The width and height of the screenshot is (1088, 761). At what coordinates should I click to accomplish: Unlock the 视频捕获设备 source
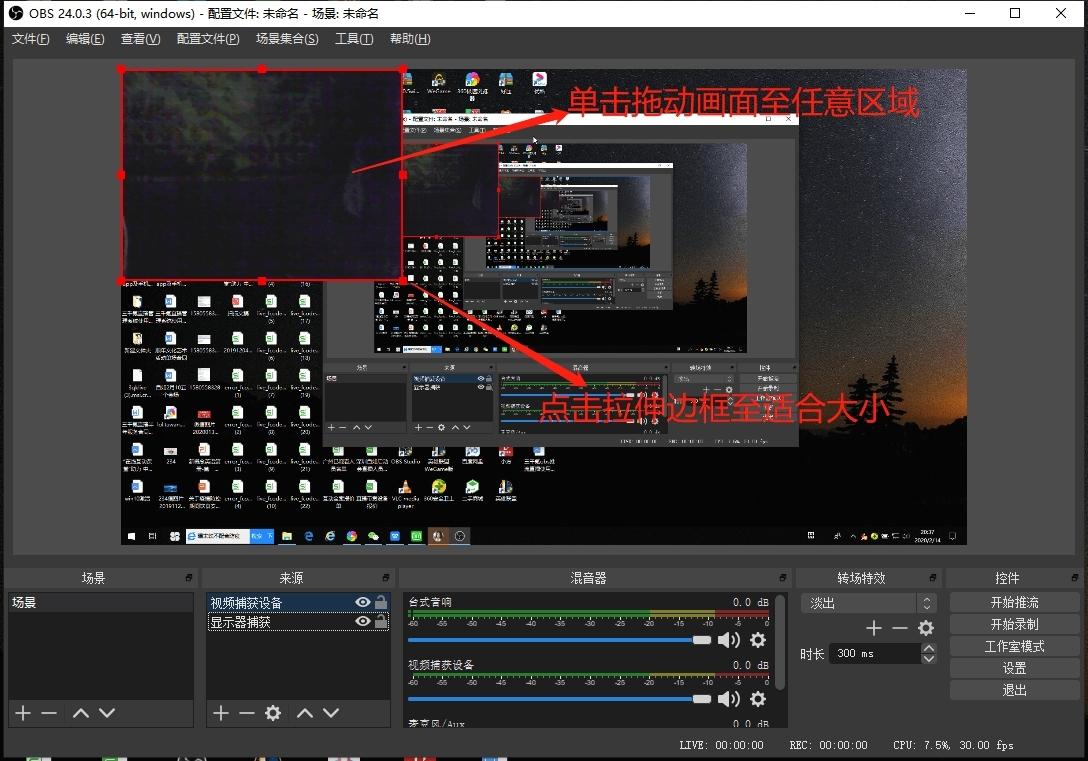[x=381, y=603]
